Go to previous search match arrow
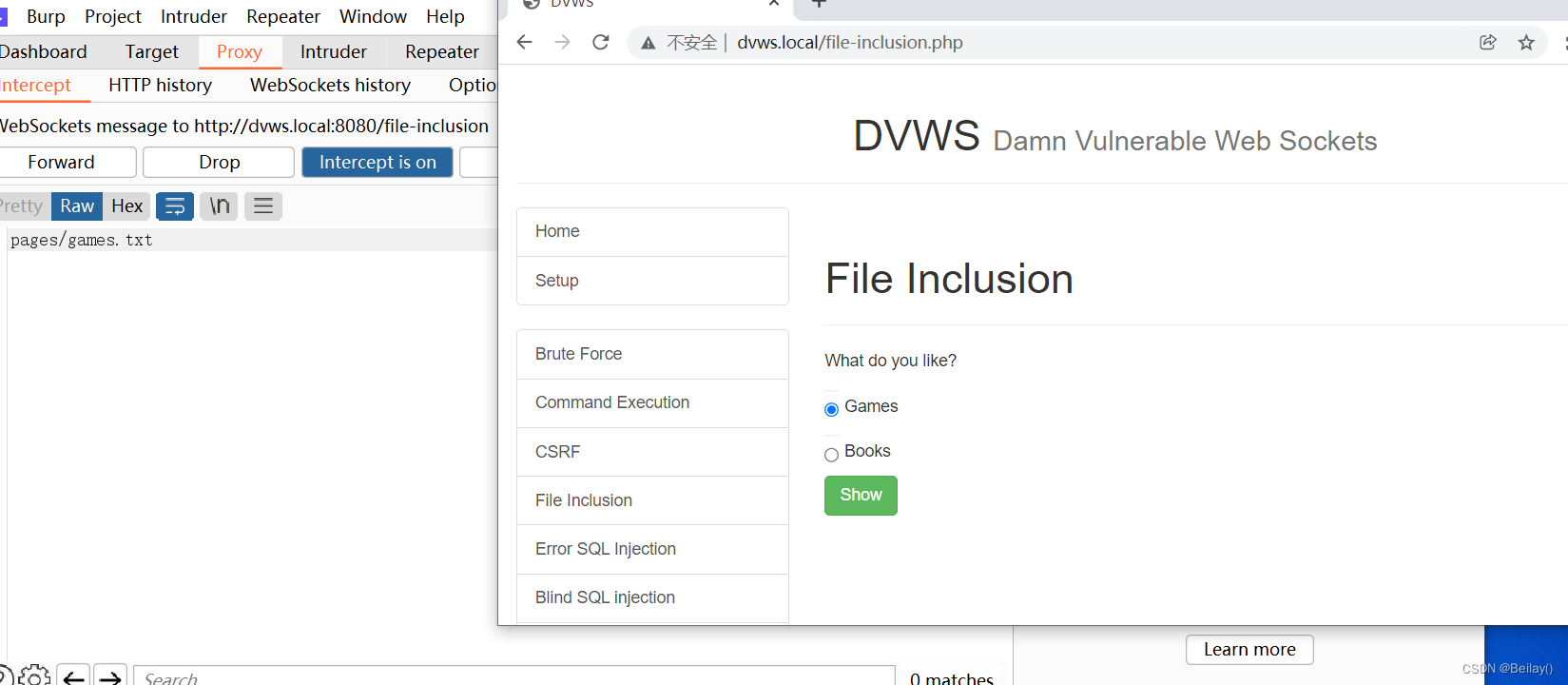The width and height of the screenshot is (1568, 685). point(73,676)
